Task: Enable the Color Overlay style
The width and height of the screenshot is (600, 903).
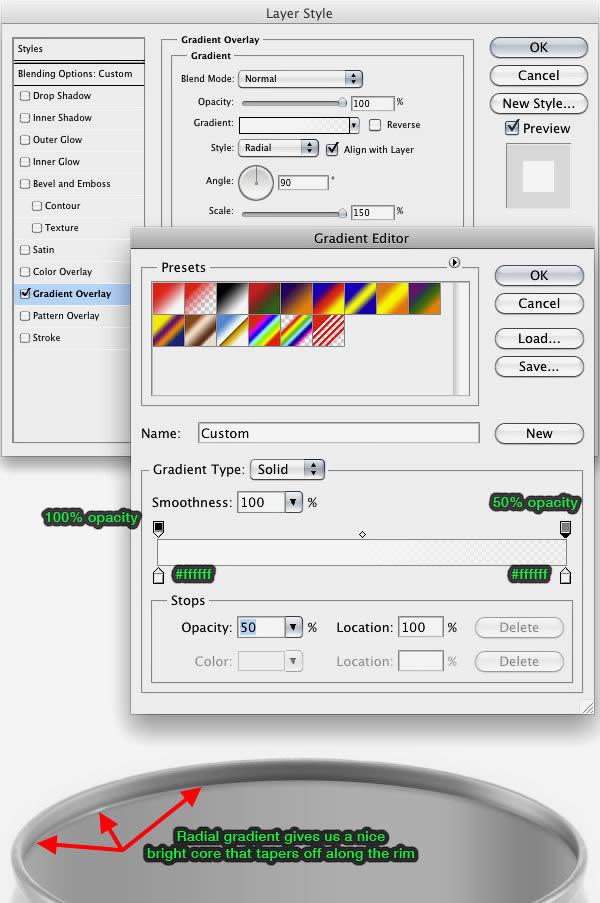Action: (x=25, y=271)
